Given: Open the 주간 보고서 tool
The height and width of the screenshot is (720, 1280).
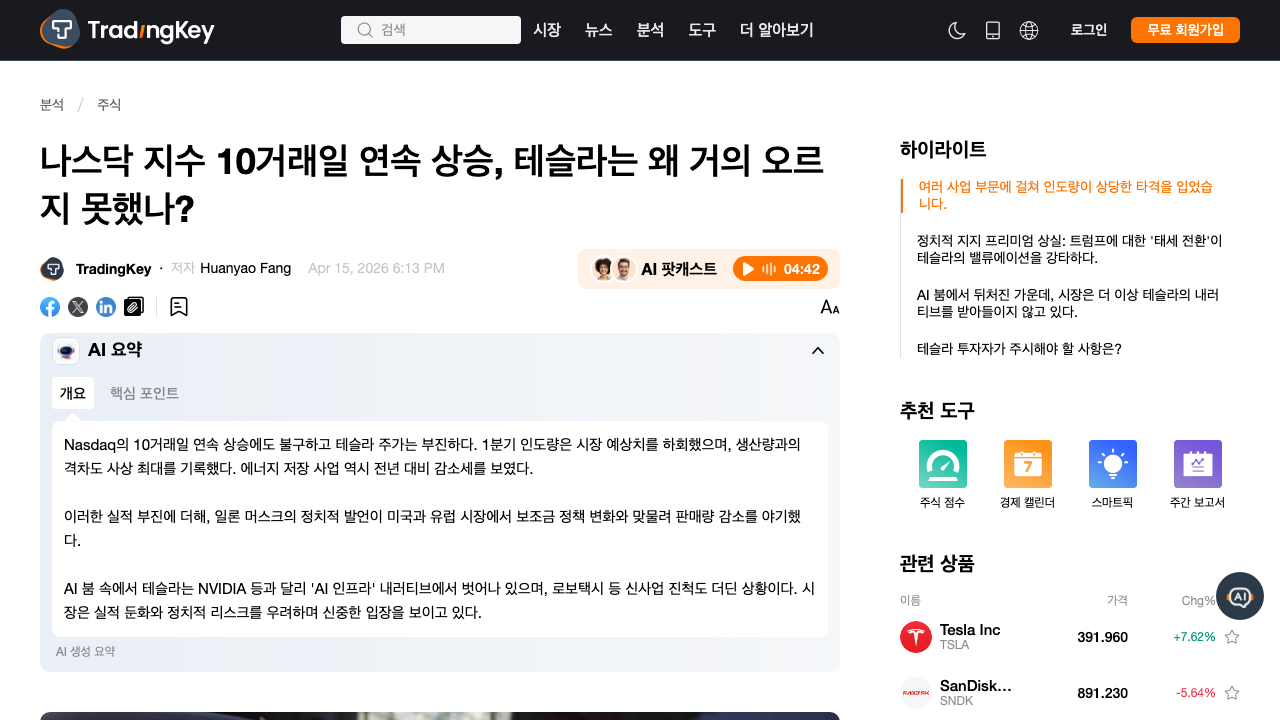Looking at the screenshot, I should coord(1198,475).
